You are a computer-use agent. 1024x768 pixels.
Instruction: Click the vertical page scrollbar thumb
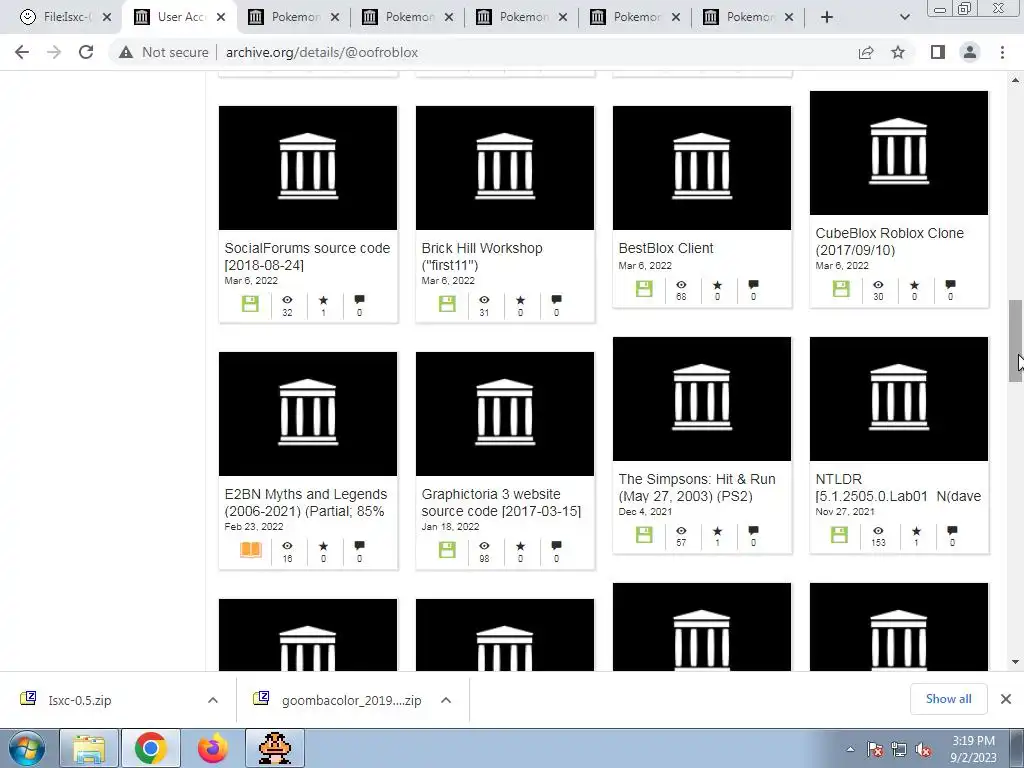pyautogui.click(x=1015, y=341)
